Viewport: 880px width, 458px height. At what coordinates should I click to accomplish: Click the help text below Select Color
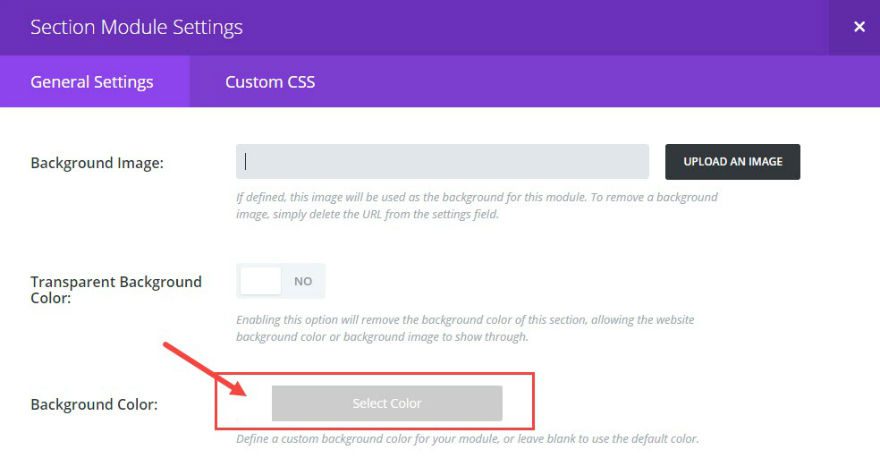466,439
